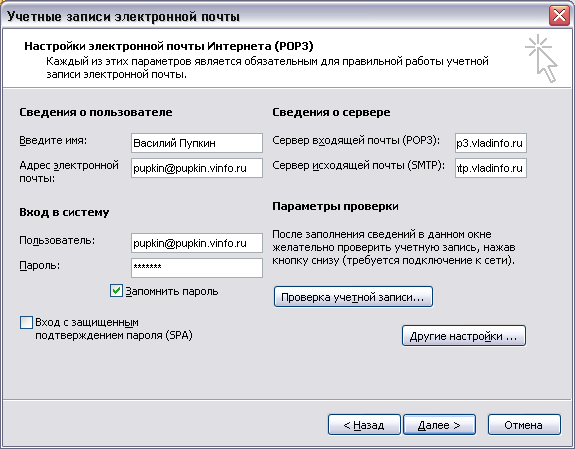Click the masked Пароль password field
575x449 pixels.
197,268
